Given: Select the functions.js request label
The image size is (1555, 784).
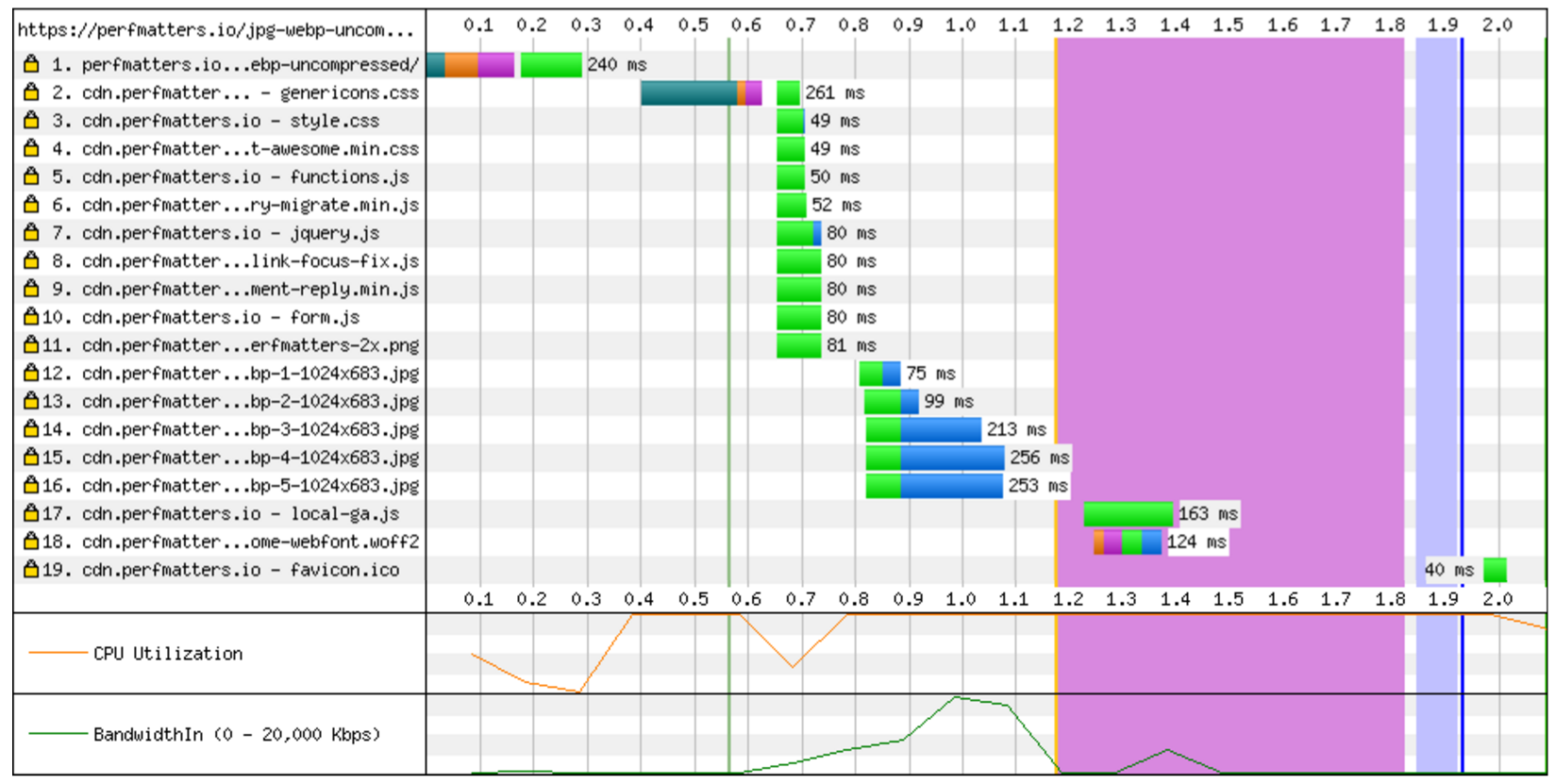Looking at the screenshot, I should tap(230, 176).
